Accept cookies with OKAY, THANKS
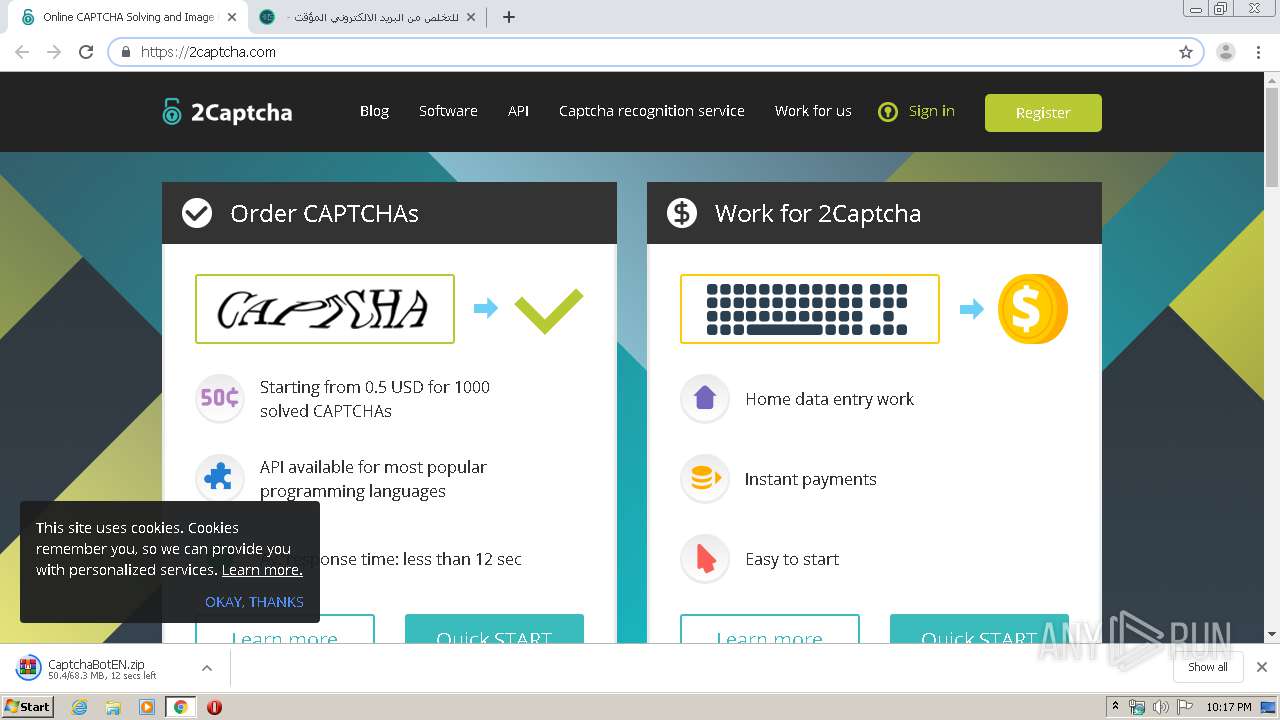The height and width of the screenshot is (720, 1280). (254, 602)
